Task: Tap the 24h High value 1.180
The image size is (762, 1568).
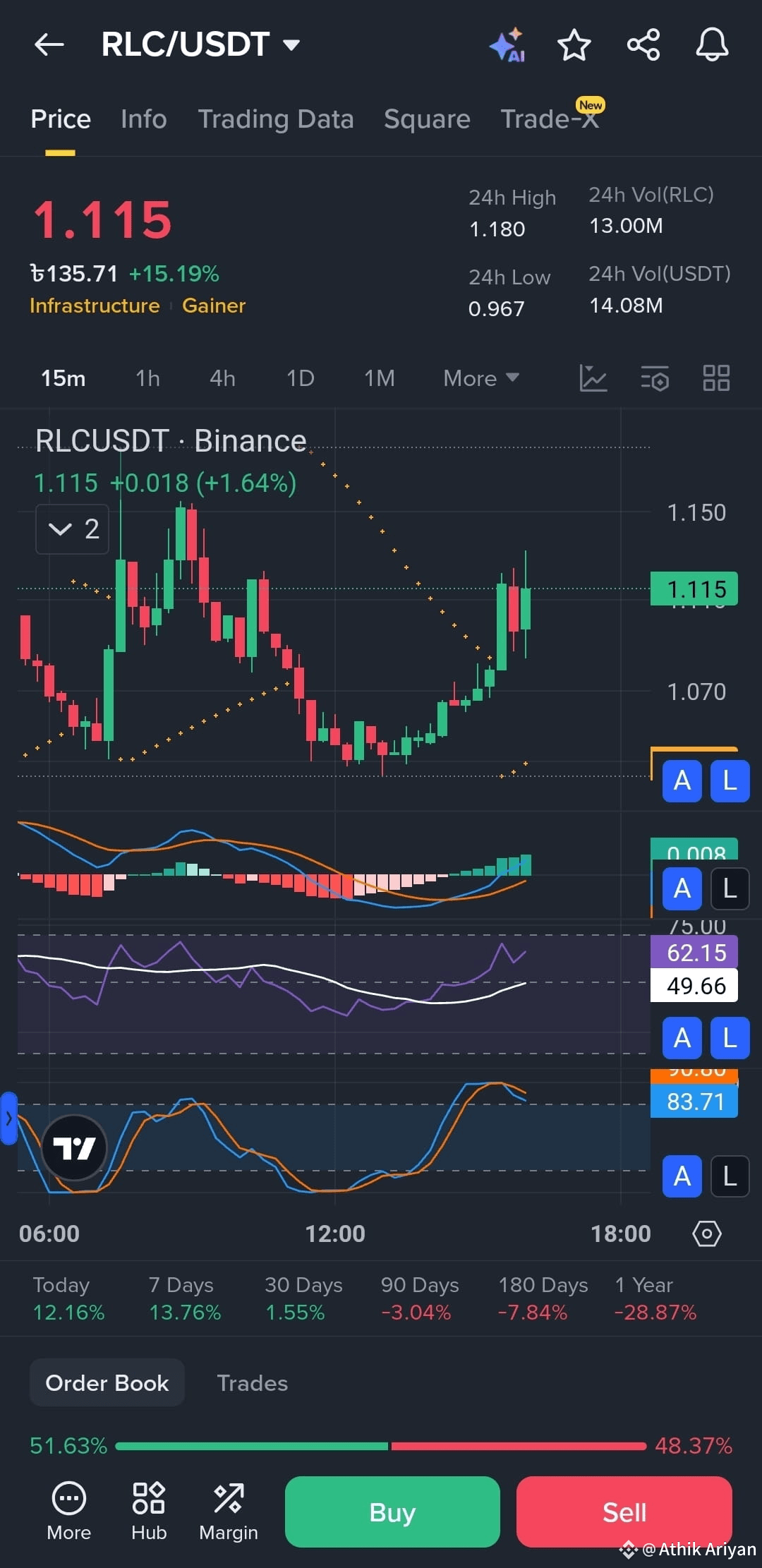Action: pyautogui.click(x=497, y=229)
